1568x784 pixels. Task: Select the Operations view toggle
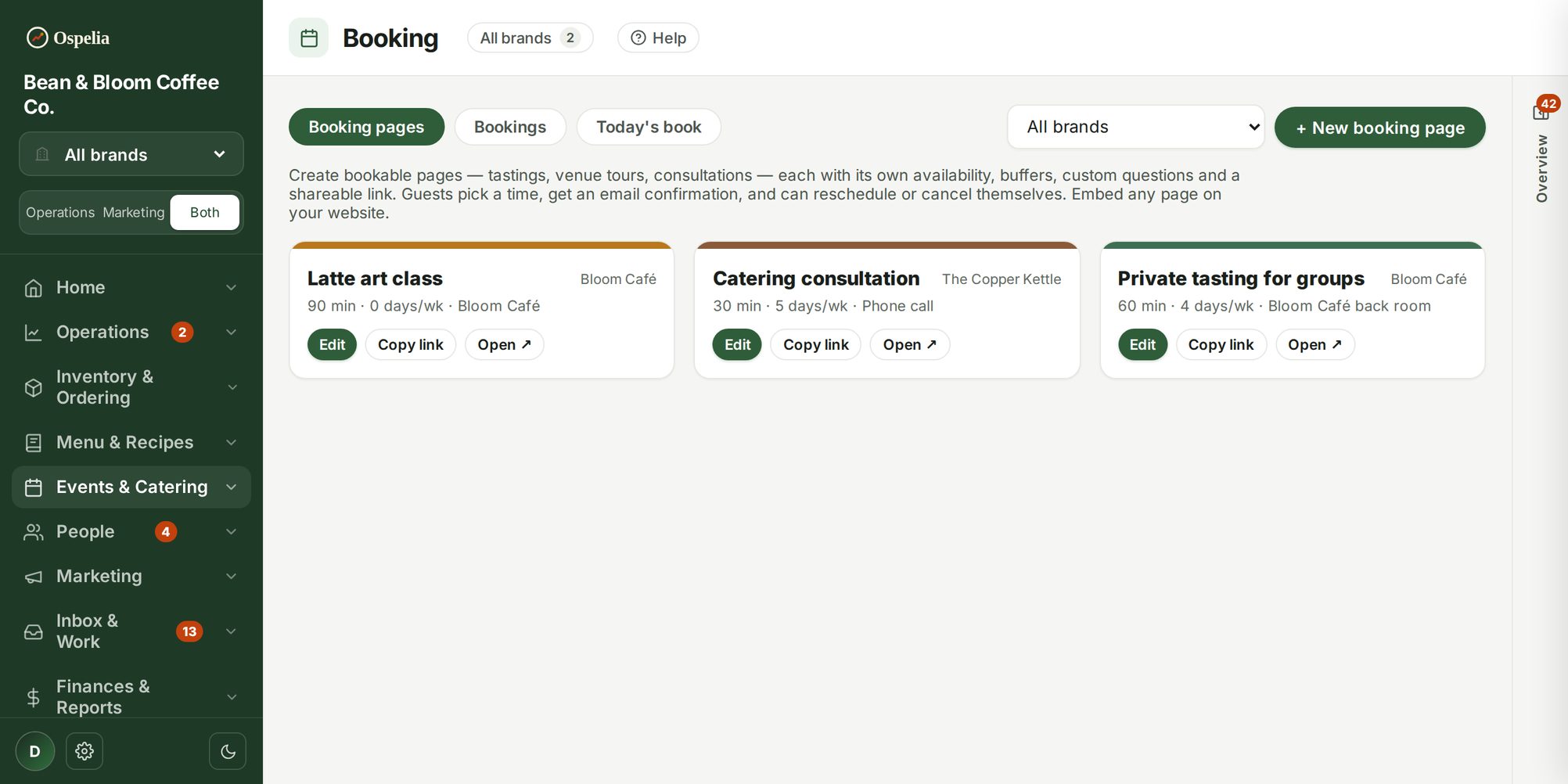pos(60,213)
